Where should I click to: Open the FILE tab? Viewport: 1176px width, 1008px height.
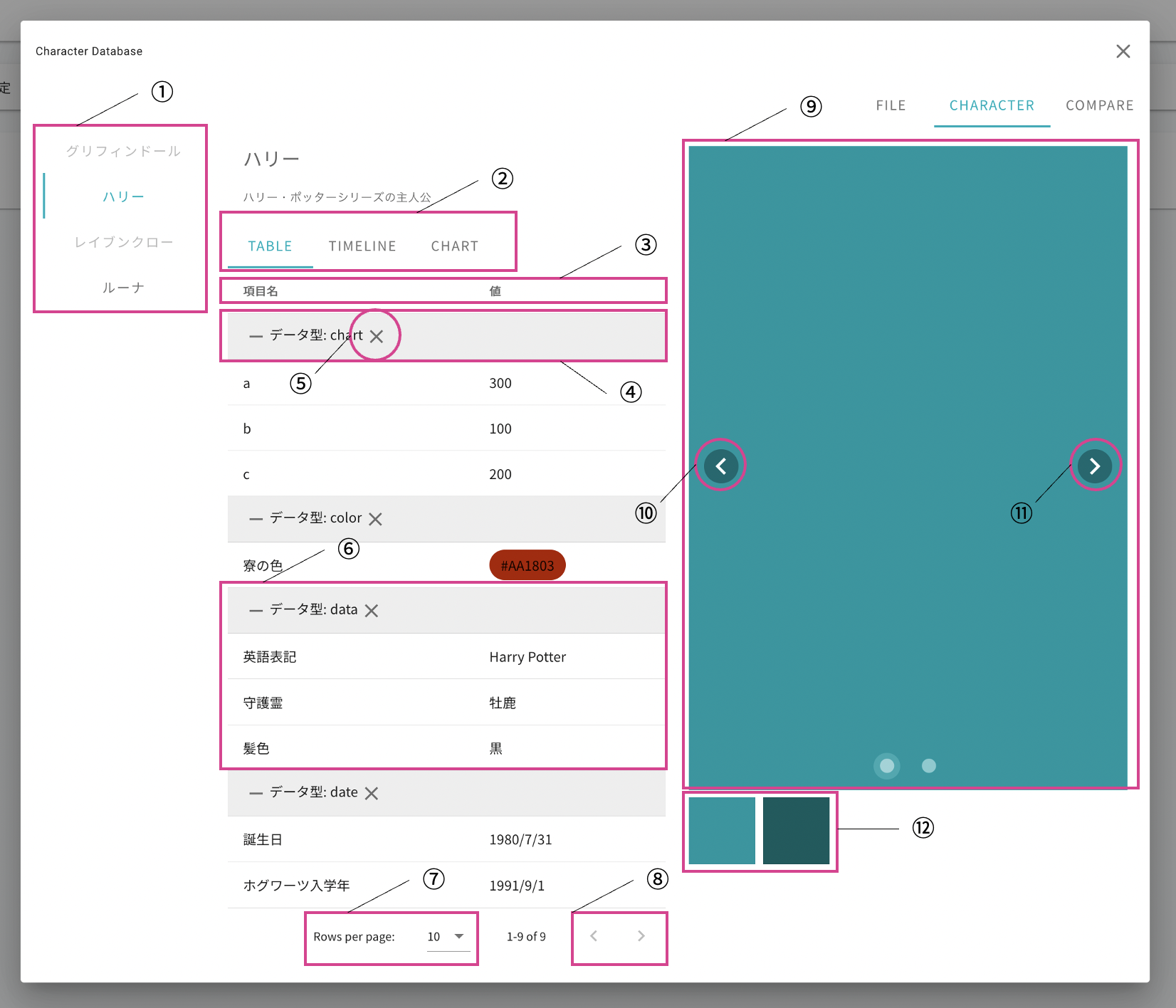(891, 105)
